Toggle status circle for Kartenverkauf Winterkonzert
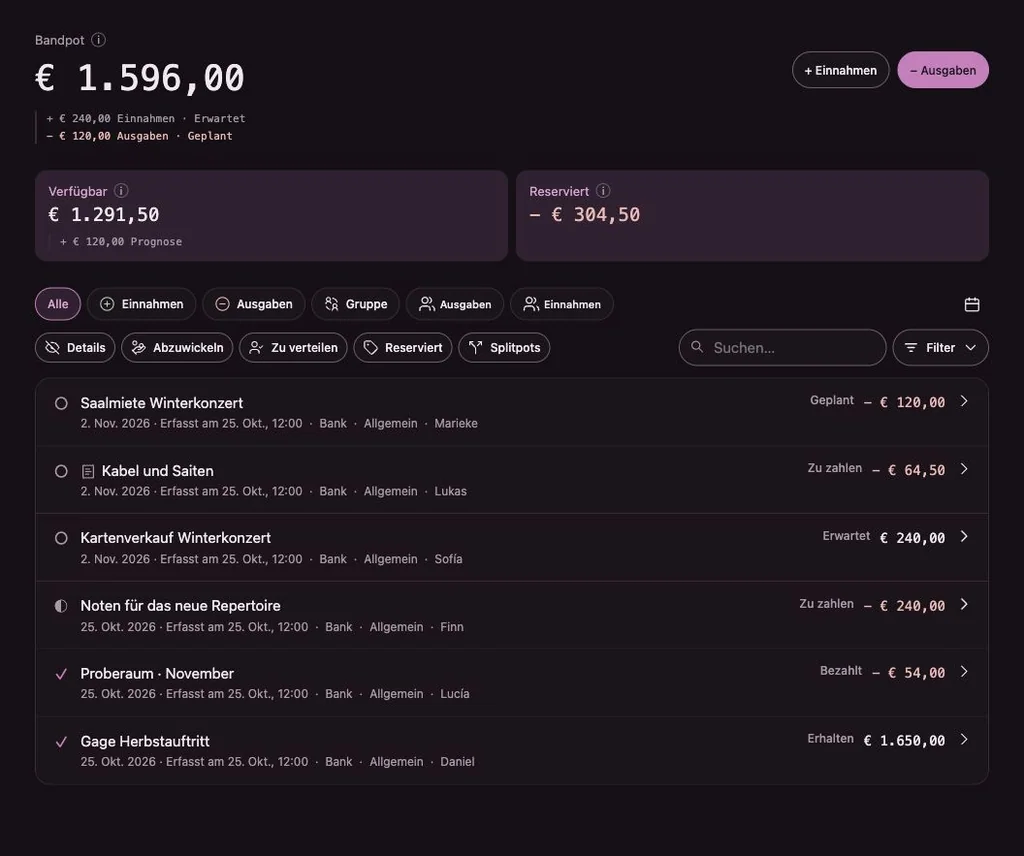This screenshot has height=856, width=1024. (x=61, y=538)
